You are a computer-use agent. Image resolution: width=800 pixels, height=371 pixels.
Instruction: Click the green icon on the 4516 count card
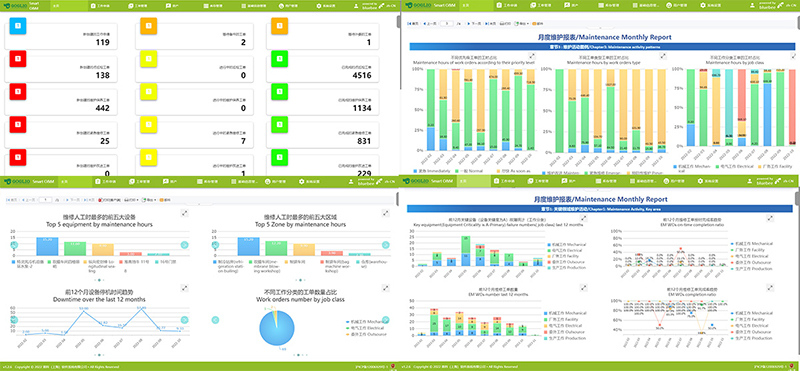[280, 58]
